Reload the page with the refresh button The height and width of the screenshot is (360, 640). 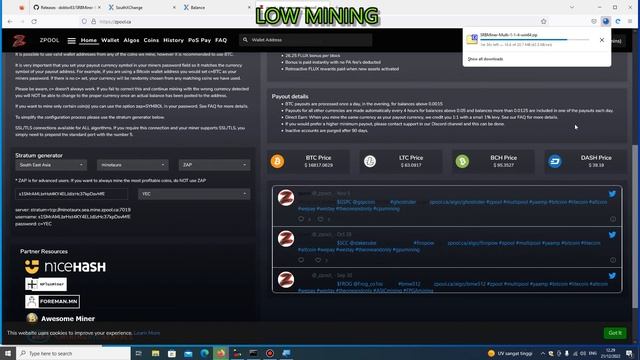pos(34,21)
